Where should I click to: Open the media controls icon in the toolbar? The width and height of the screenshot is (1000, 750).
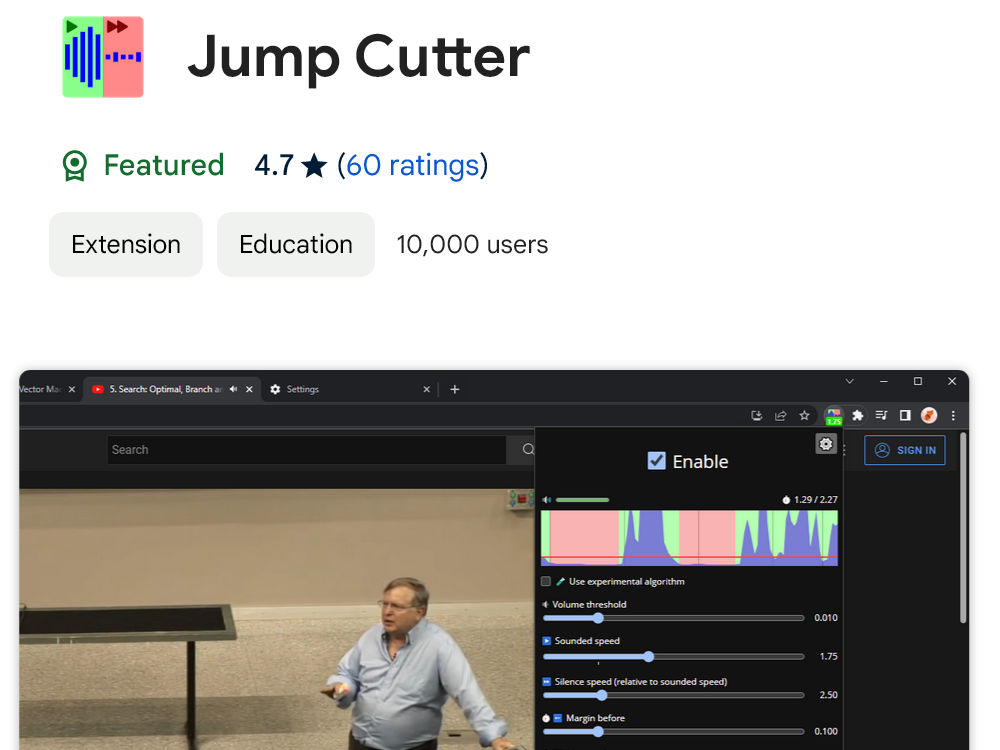click(881, 415)
